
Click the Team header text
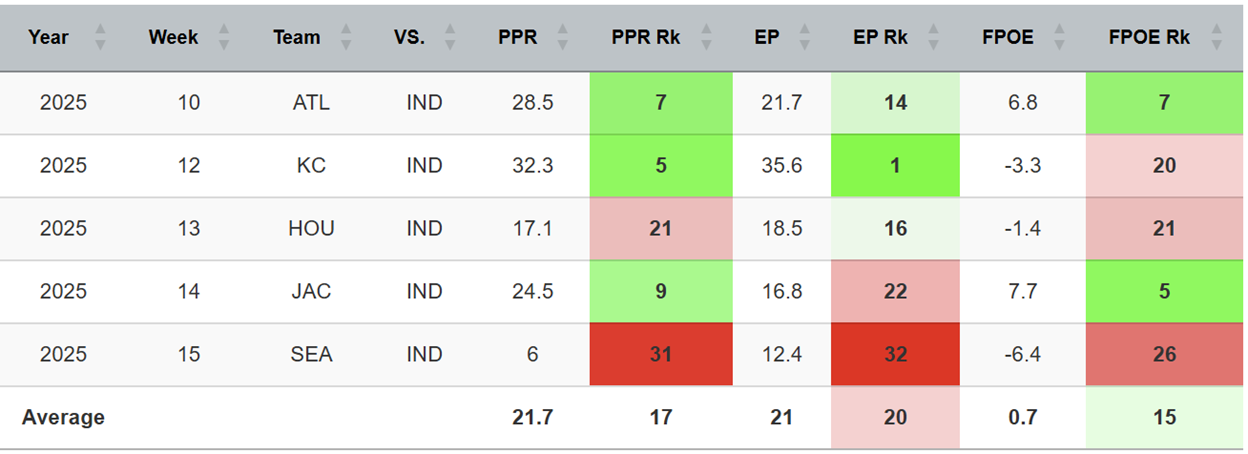tap(297, 38)
